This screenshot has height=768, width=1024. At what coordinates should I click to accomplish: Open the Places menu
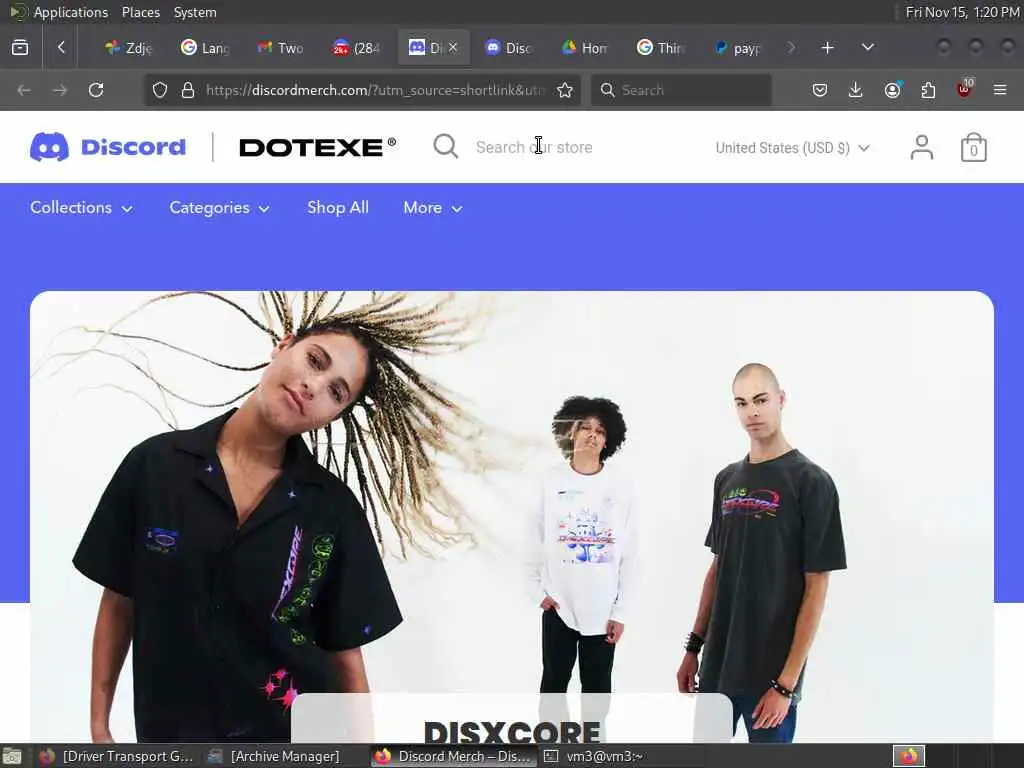pyautogui.click(x=140, y=12)
